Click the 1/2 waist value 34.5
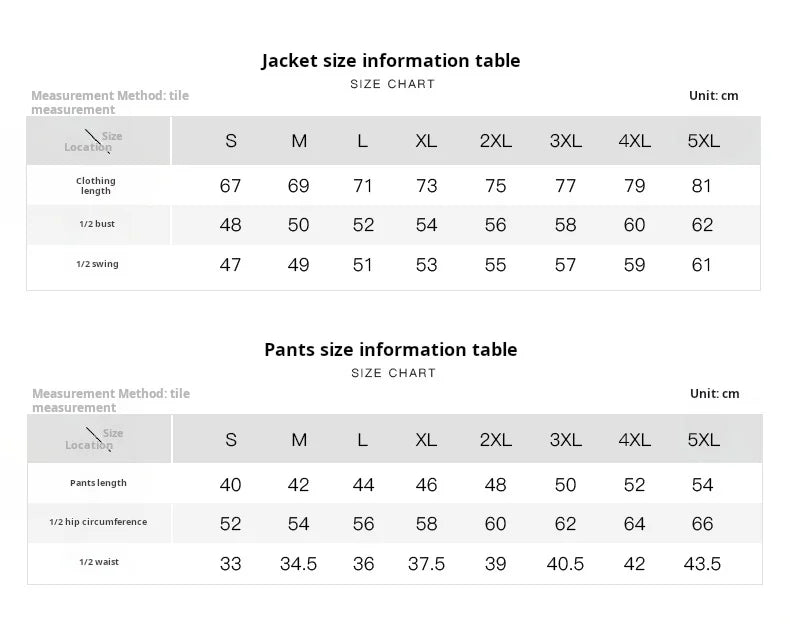790x624 pixels. 298,564
